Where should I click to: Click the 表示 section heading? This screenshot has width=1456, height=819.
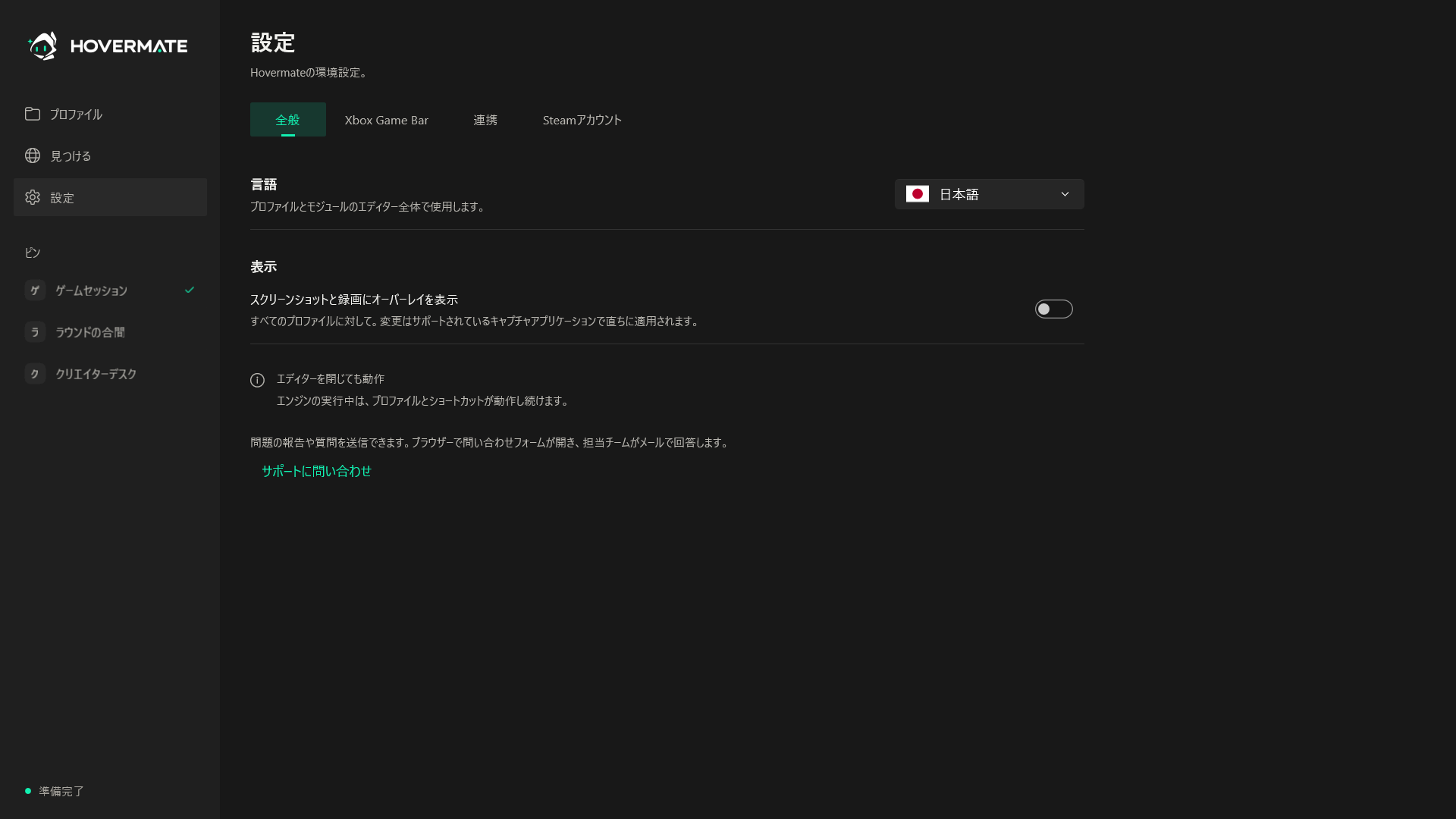264,267
